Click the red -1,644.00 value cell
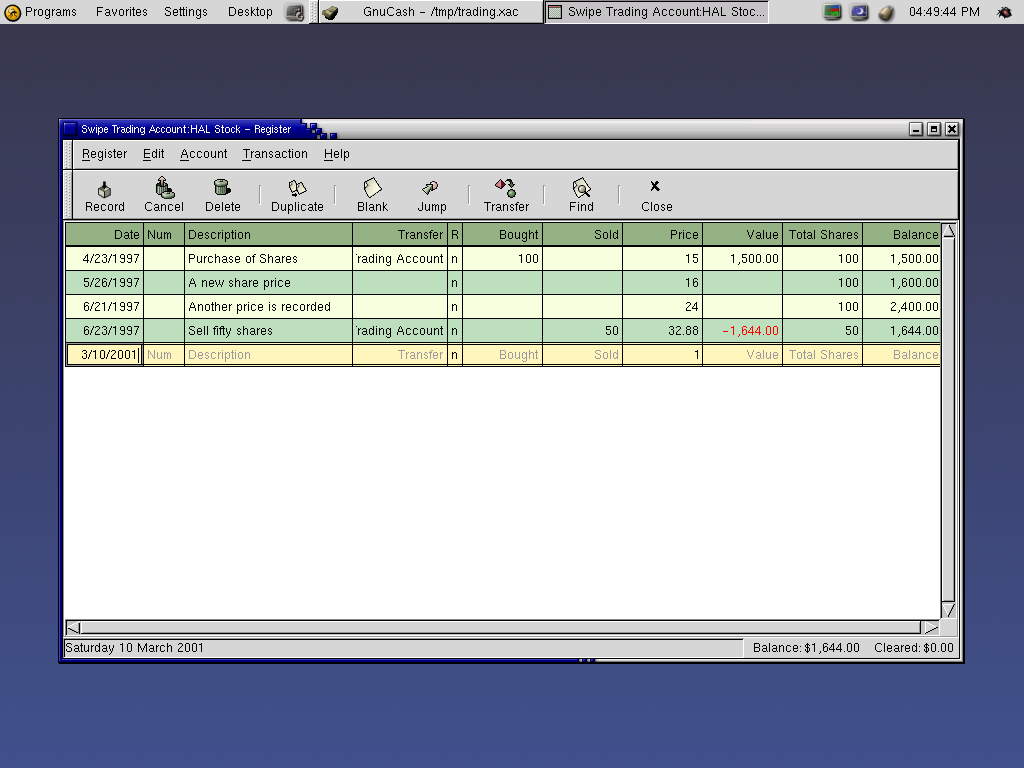1024x768 pixels. (x=743, y=331)
